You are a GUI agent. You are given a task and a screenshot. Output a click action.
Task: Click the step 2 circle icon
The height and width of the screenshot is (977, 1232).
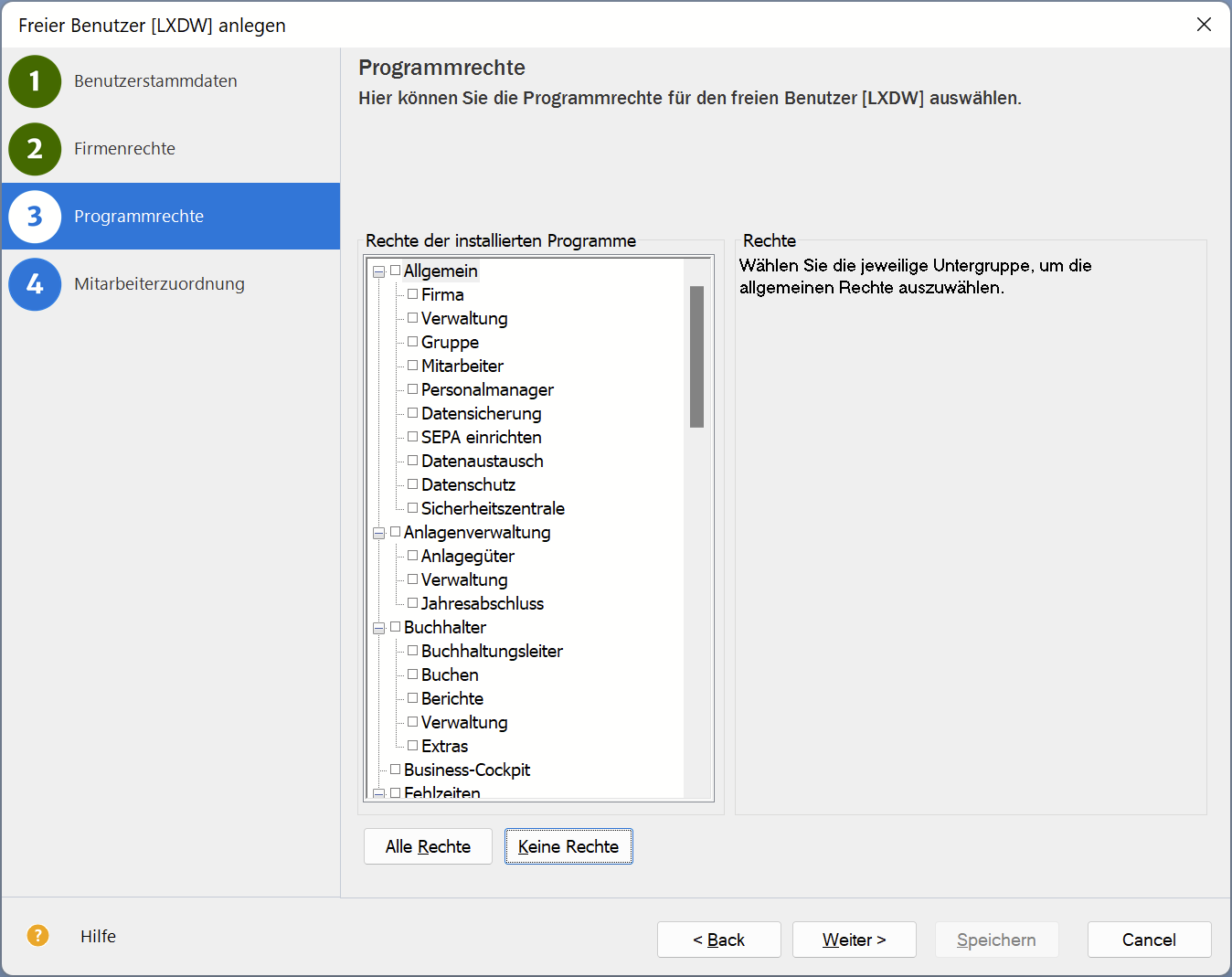tap(35, 149)
